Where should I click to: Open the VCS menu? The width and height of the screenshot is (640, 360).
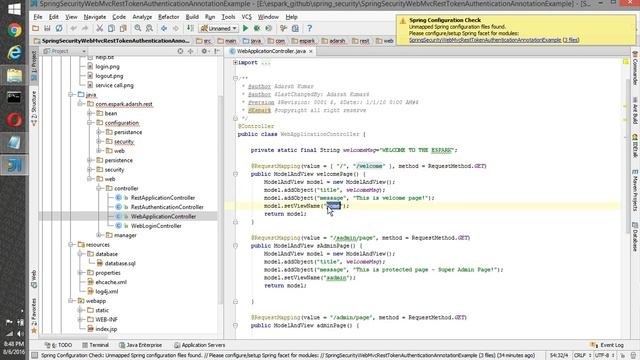[x=247, y=17]
